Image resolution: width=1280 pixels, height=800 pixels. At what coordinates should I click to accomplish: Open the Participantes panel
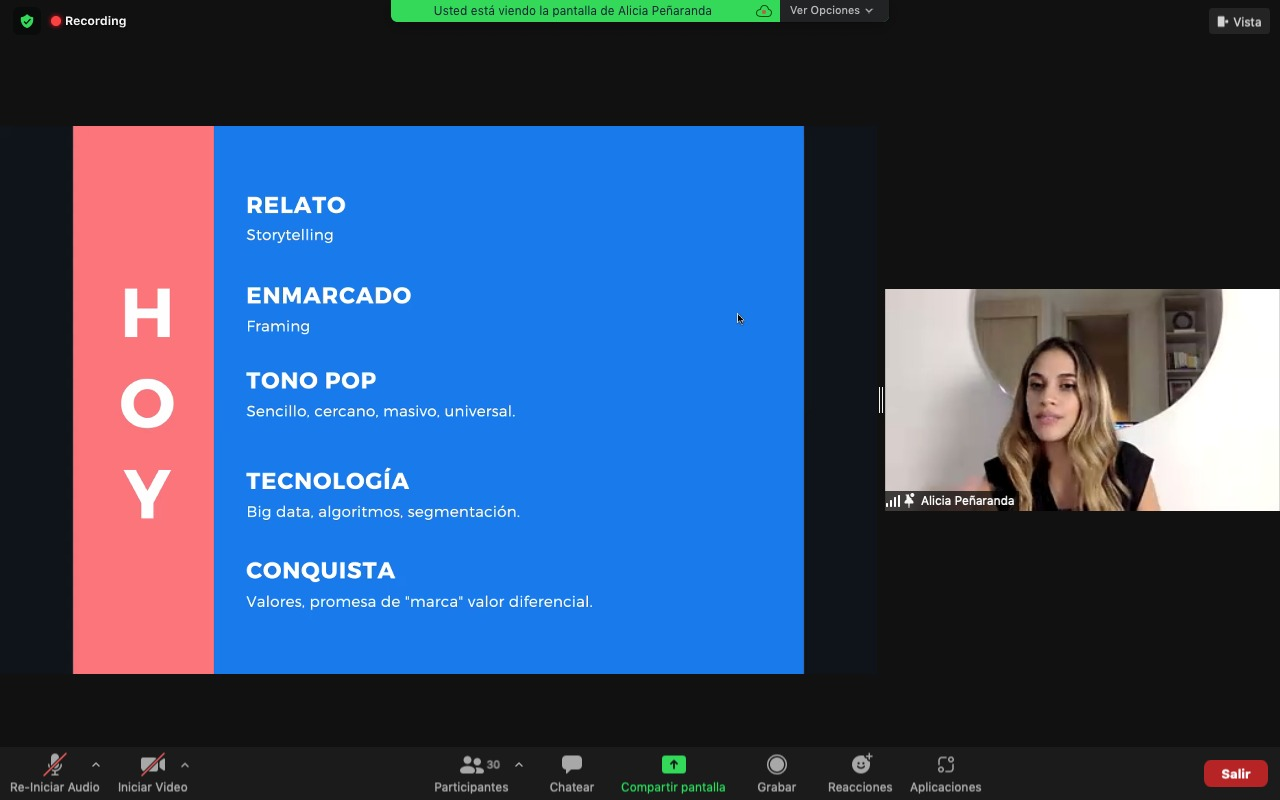click(471, 773)
